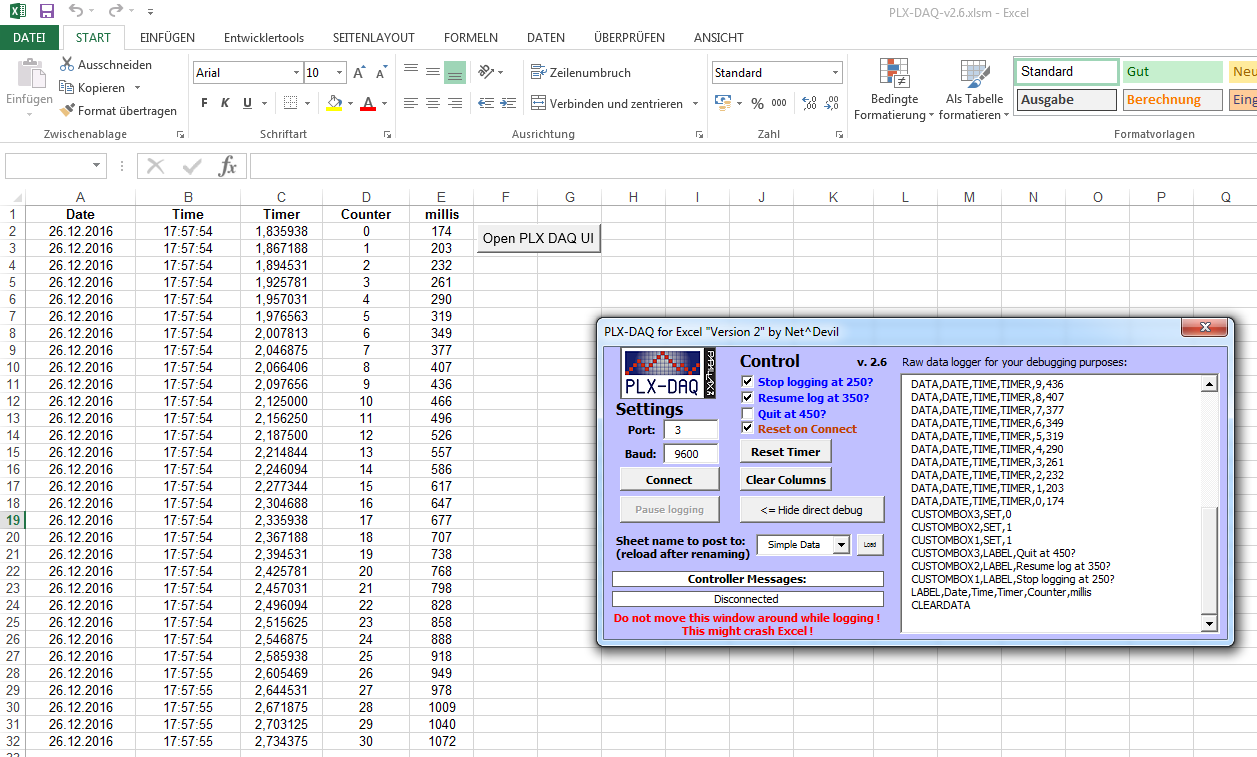Viewport: 1257px width, 757px height.
Task: Apply the green 'Gut' cell style
Action: [x=1172, y=72]
